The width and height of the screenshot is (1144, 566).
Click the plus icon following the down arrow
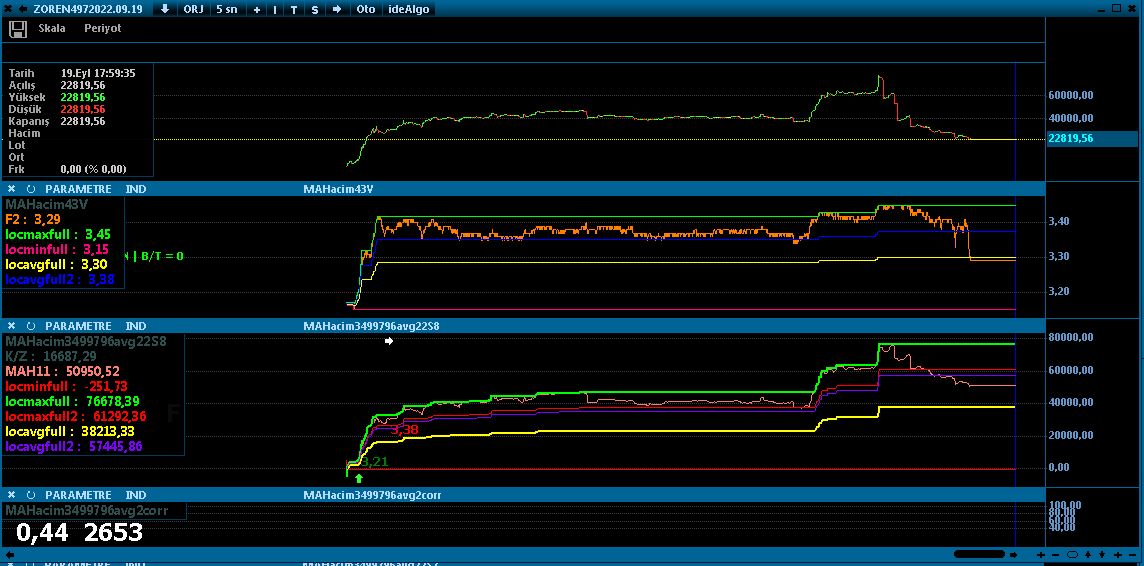[x=1117, y=555]
